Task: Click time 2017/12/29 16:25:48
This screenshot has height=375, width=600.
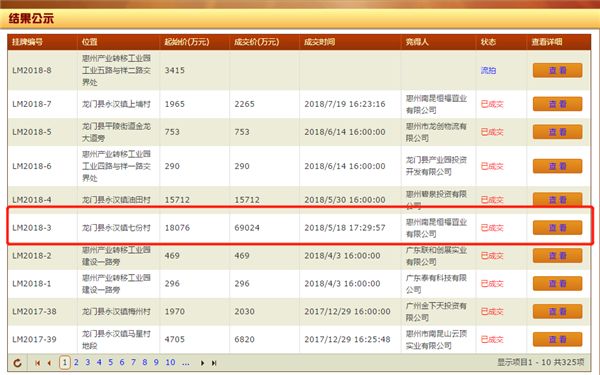Action: click(347, 339)
